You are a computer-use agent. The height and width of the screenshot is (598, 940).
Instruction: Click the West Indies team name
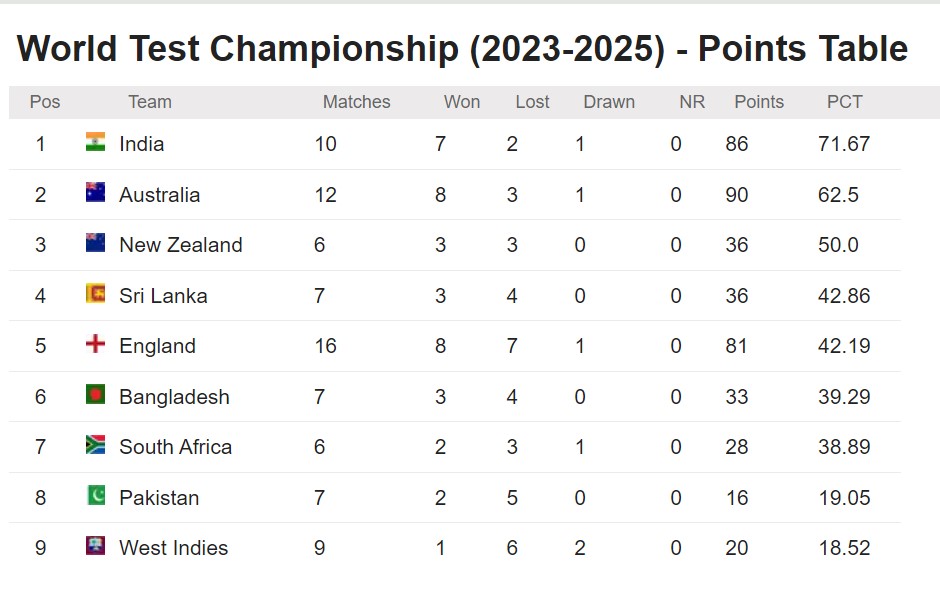click(173, 548)
